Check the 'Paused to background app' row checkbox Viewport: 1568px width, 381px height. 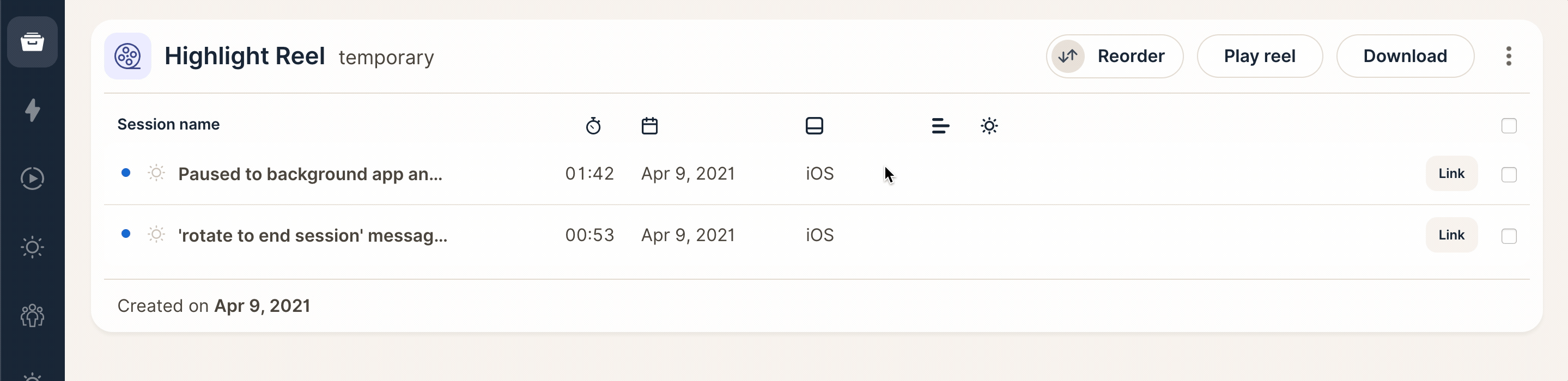1509,174
